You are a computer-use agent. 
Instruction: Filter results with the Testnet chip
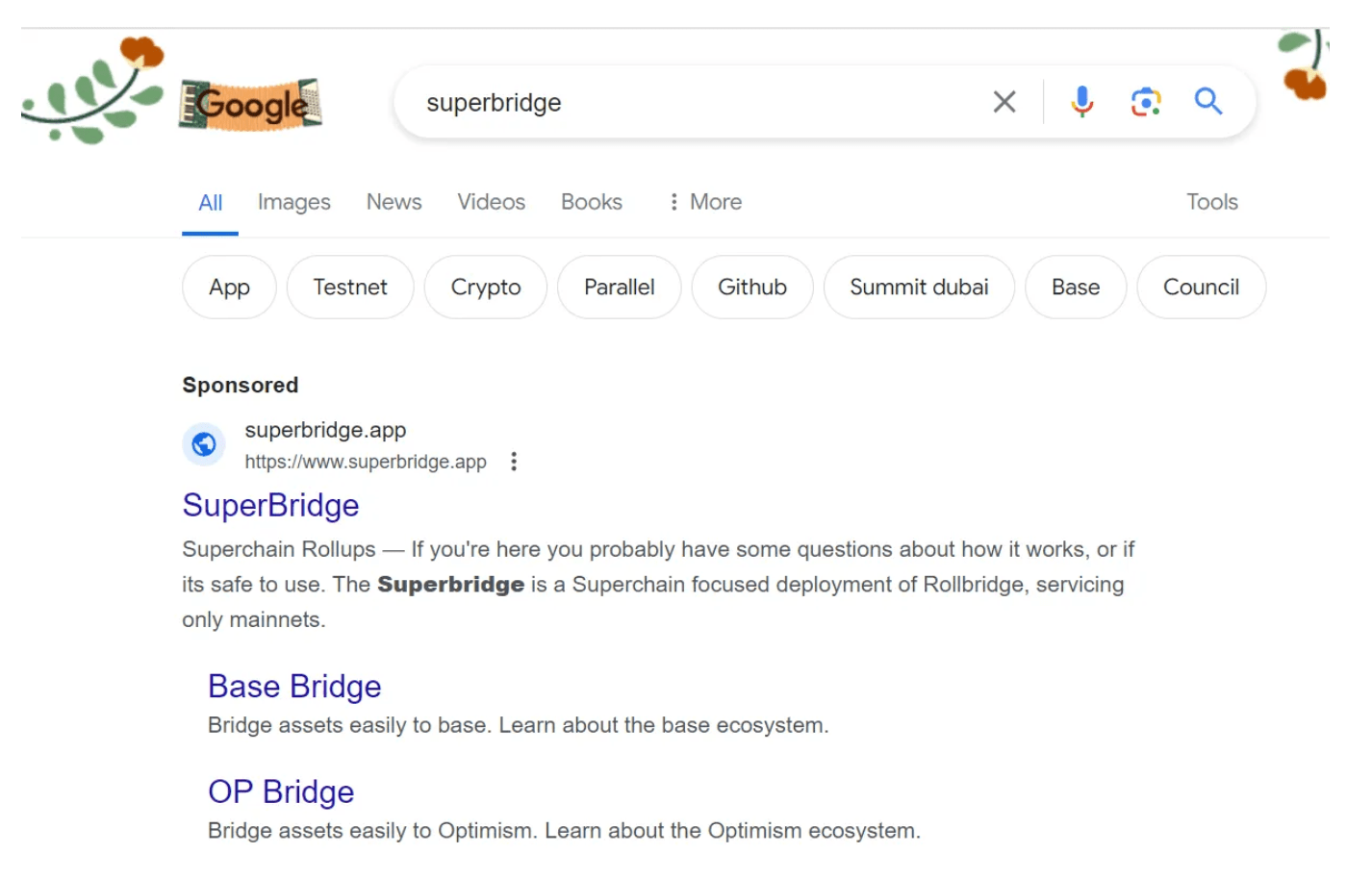350,288
